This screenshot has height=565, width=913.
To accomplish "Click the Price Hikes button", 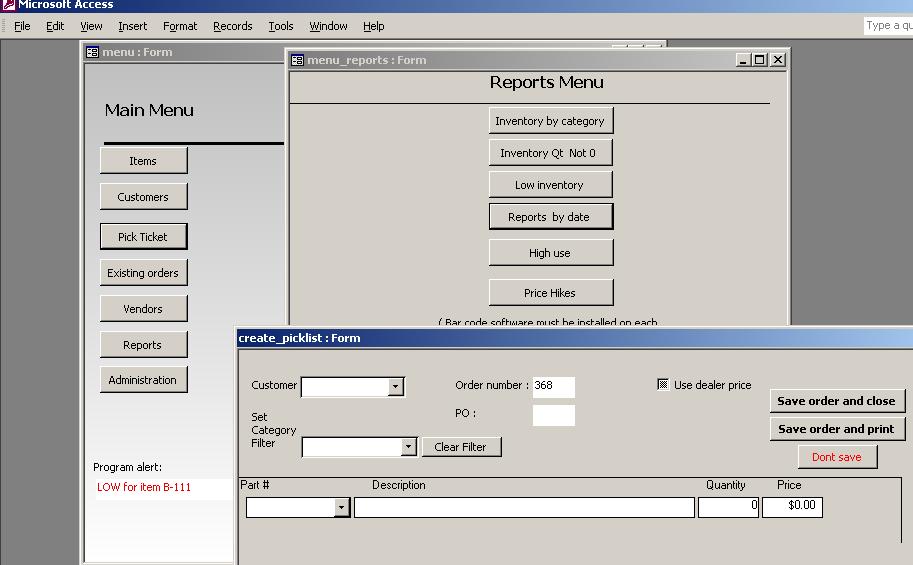I will [x=550, y=292].
